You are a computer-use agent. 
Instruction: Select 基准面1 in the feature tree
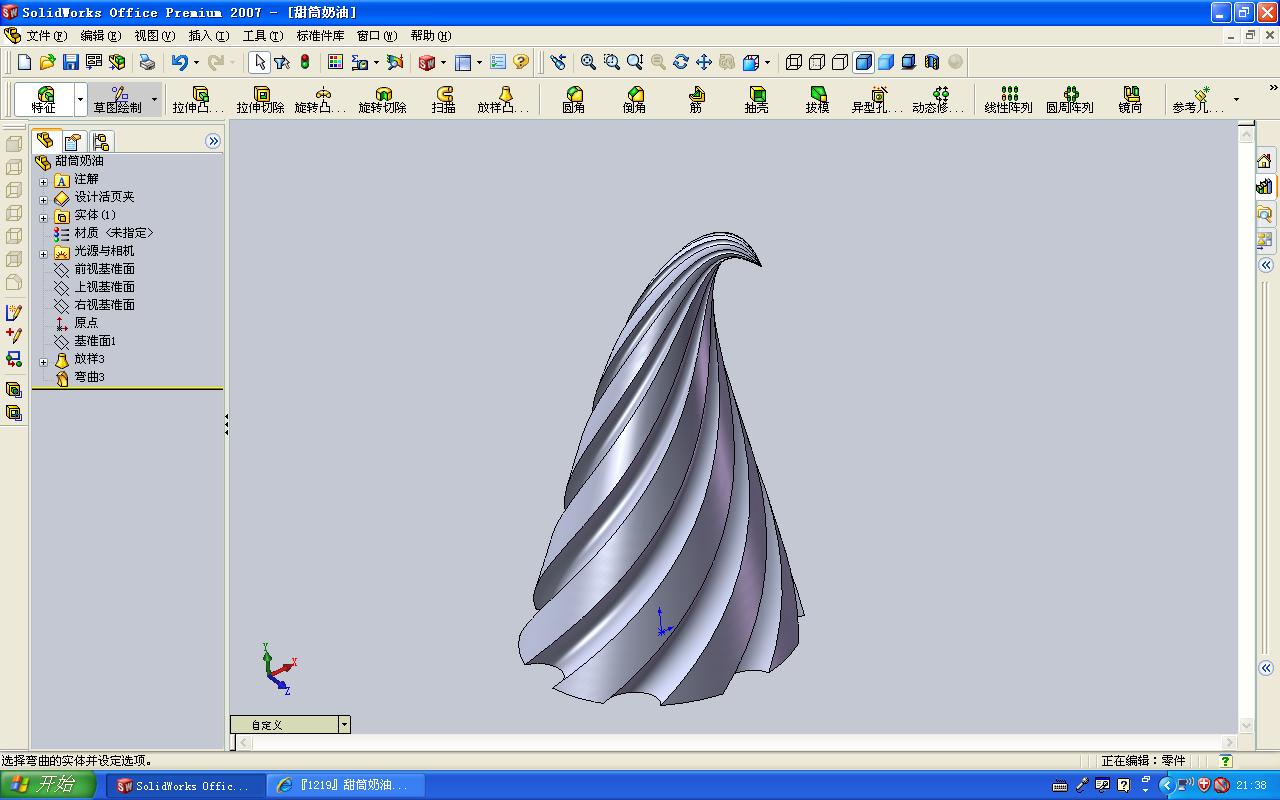(x=95, y=341)
